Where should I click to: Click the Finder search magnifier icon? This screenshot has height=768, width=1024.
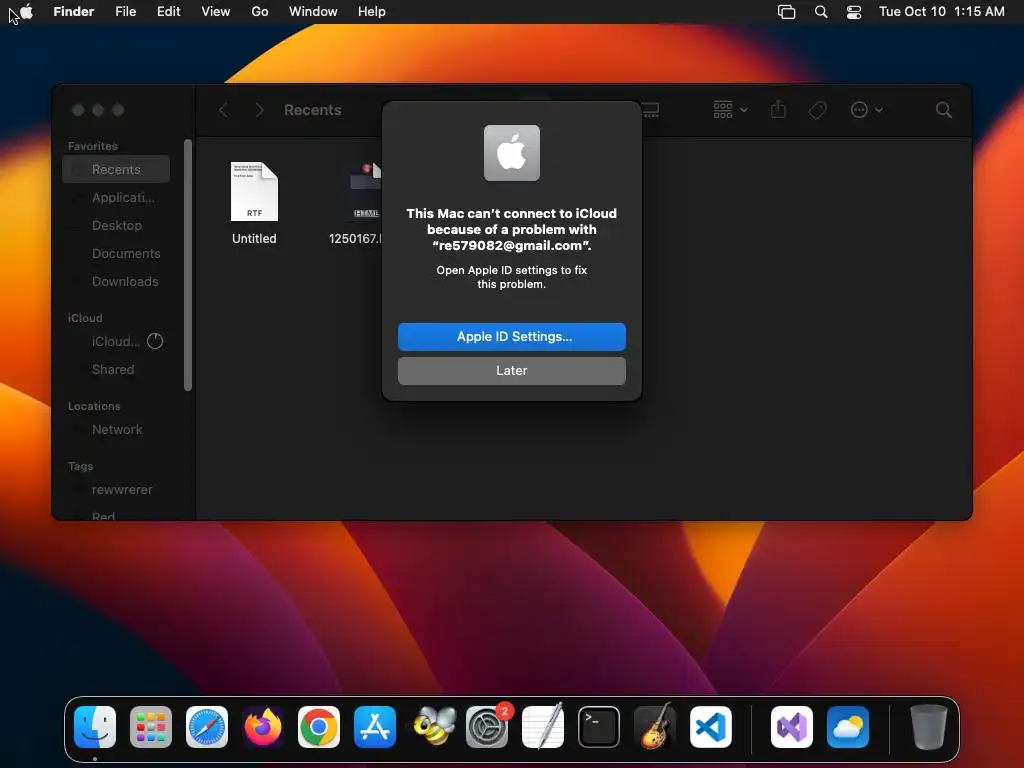[943, 110]
